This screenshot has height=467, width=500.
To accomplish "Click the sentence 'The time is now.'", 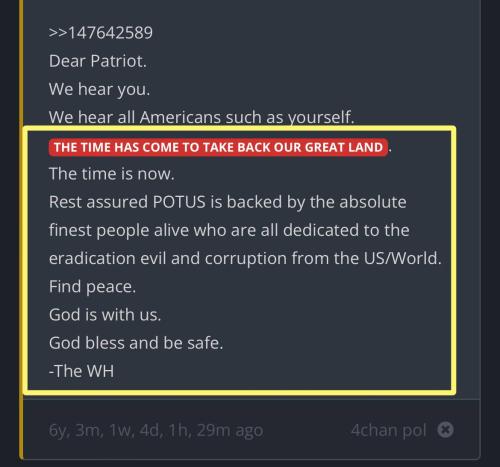I will pyautogui.click(x=112, y=174).
